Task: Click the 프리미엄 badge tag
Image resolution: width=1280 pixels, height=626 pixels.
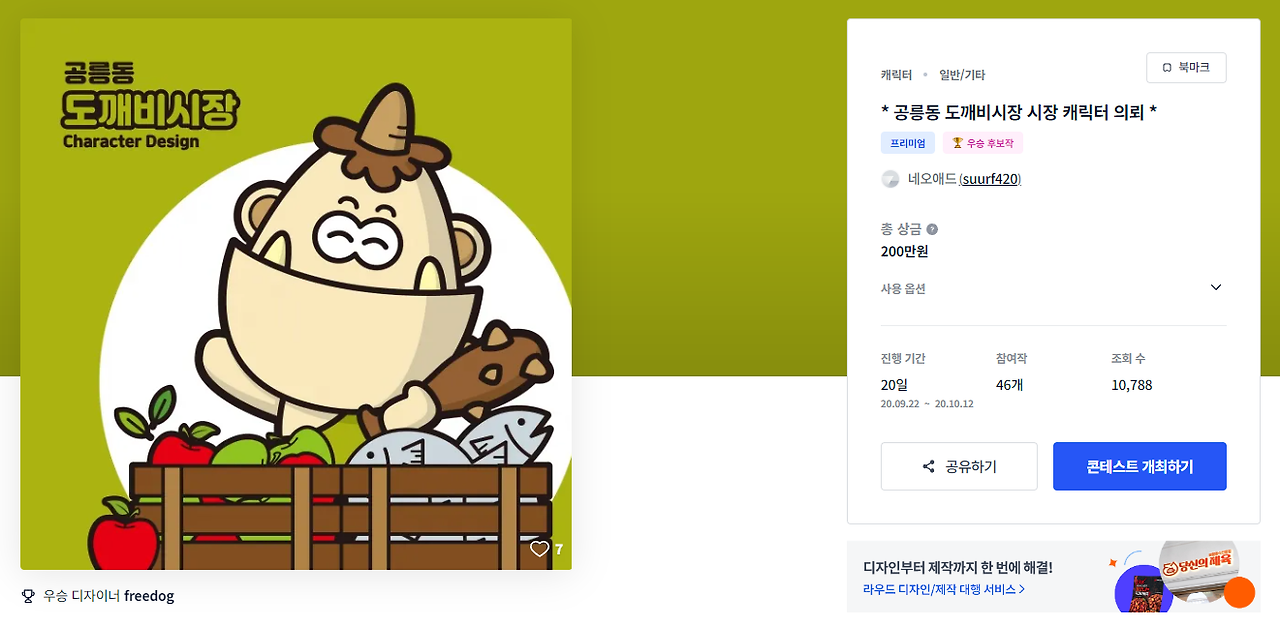Action: [908, 143]
